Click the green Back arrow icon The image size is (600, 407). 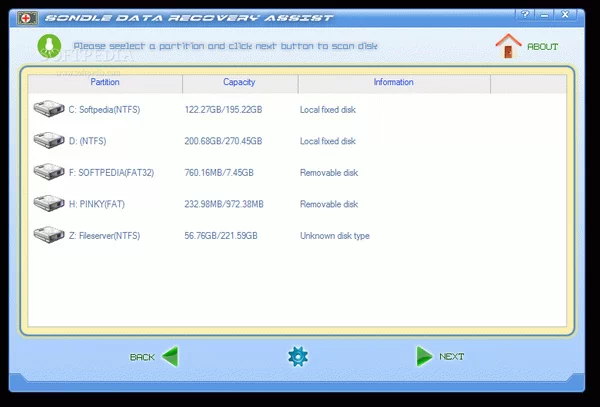(170, 356)
